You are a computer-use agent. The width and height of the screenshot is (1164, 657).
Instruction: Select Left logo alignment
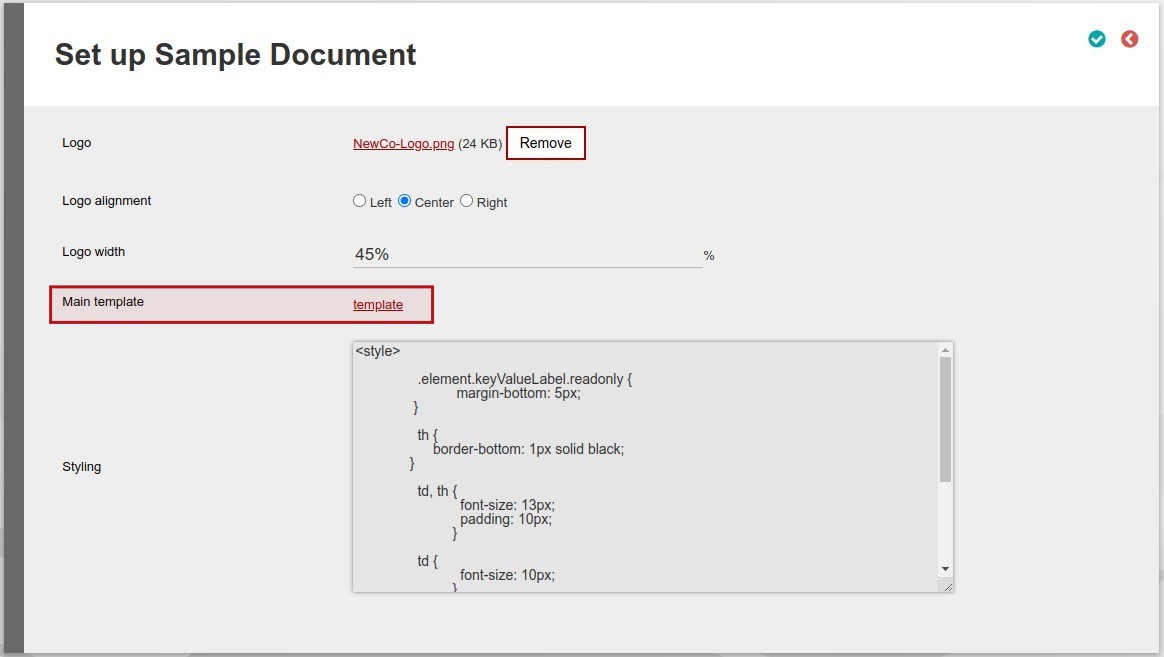[359, 200]
